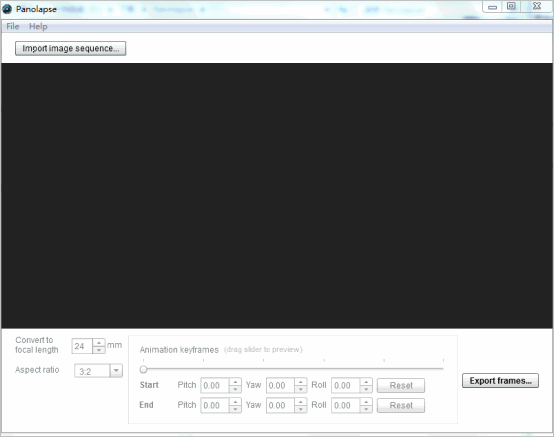Close the Panolapse window

[537, 7]
